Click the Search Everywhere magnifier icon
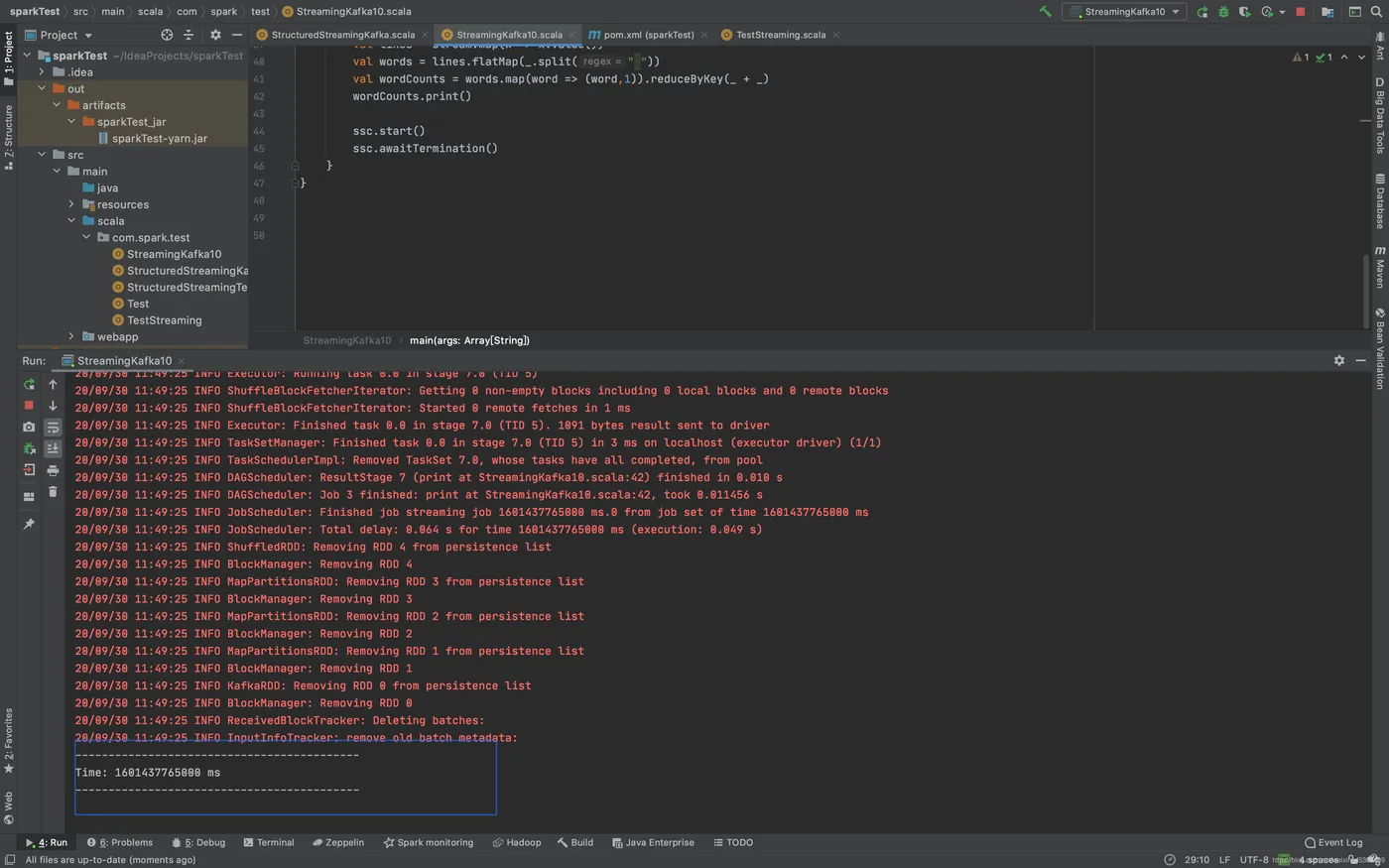The width and height of the screenshot is (1389, 868). pos(1376,12)
